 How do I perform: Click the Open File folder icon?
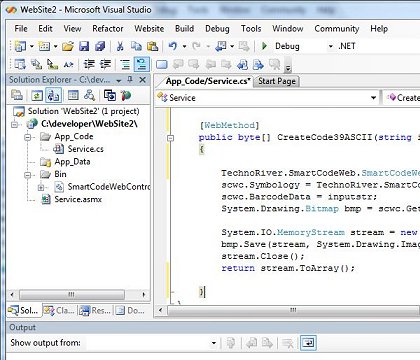click(x=68, y=46)
